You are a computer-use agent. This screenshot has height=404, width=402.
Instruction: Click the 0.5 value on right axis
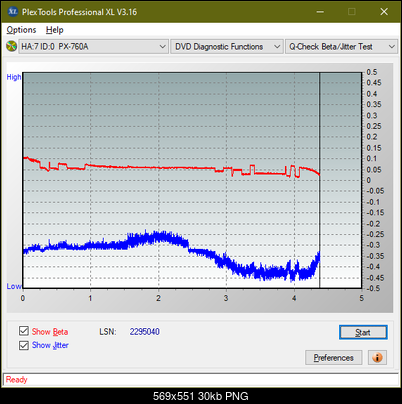(x=372, y=72)
